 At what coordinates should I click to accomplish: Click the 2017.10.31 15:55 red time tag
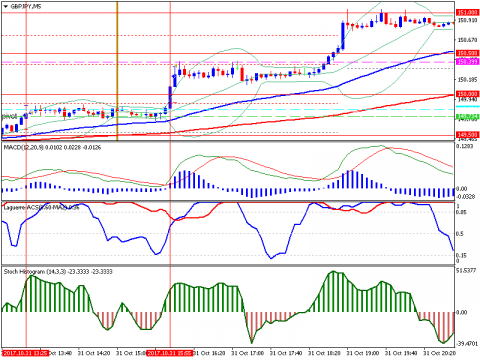(x=170, y=353)
